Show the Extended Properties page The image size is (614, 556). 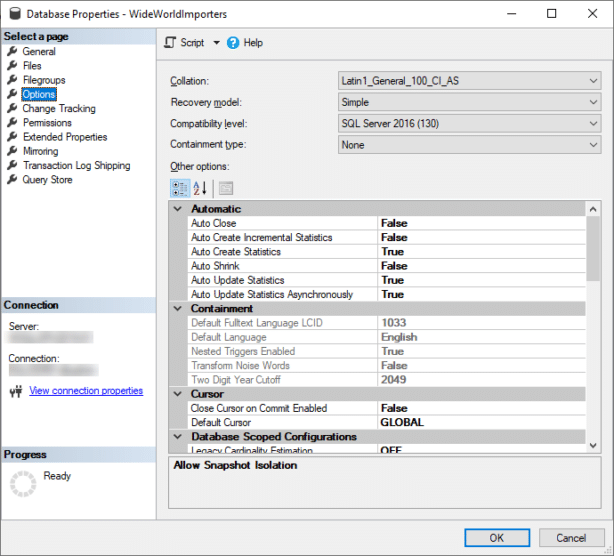tap(65, 137)
